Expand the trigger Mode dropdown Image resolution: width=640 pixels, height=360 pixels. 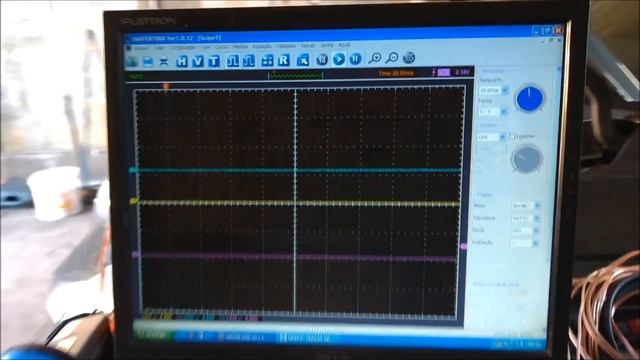coord(537,206)
